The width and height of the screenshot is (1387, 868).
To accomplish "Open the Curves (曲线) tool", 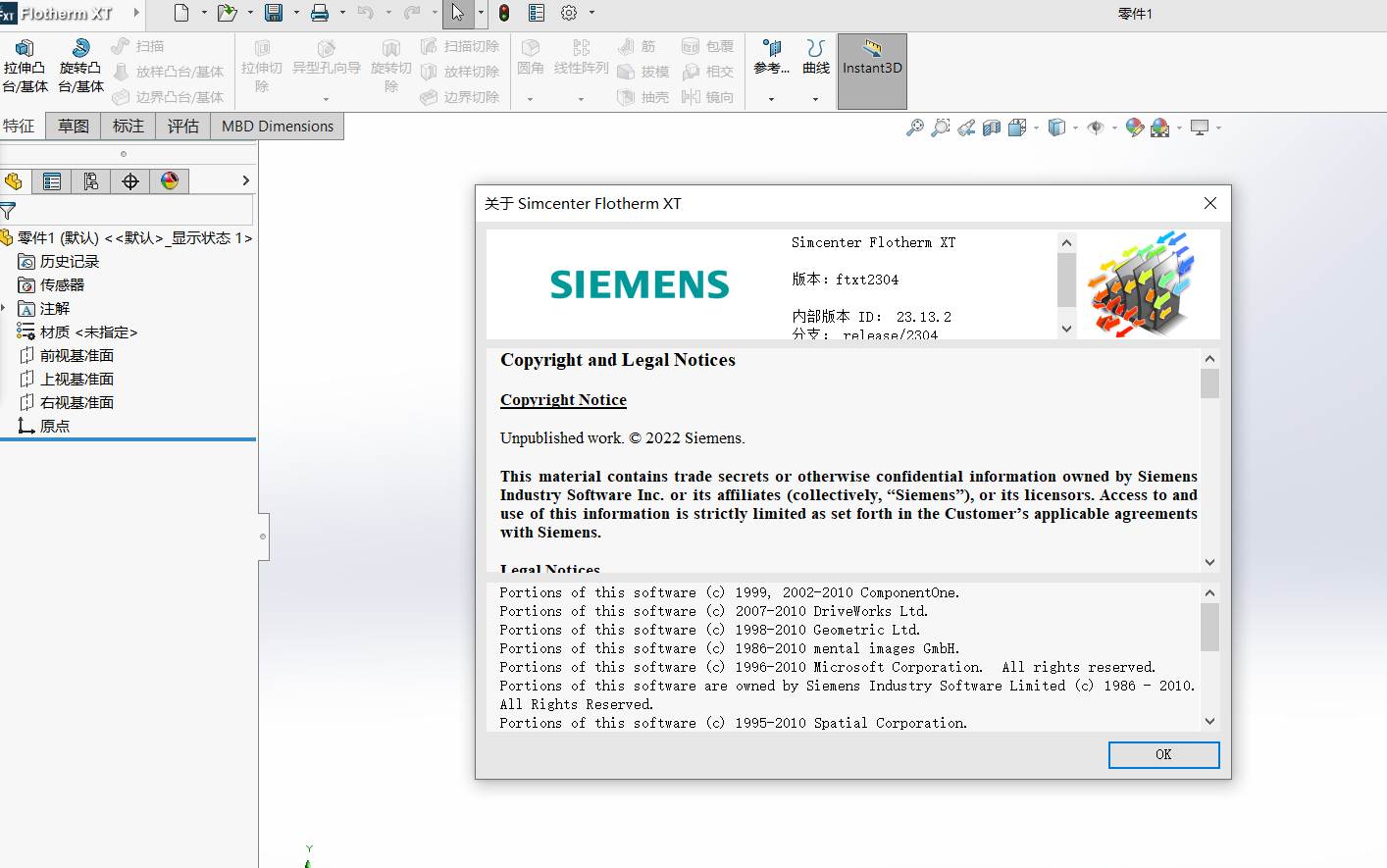I will tap(816, 57).
